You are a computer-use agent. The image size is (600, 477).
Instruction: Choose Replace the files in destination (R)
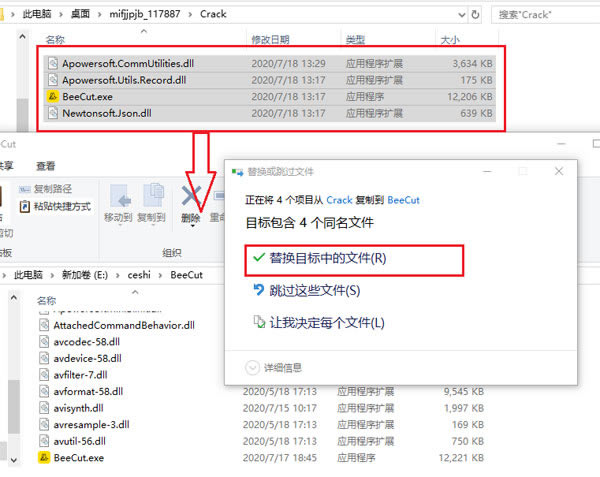coord(326,258)
